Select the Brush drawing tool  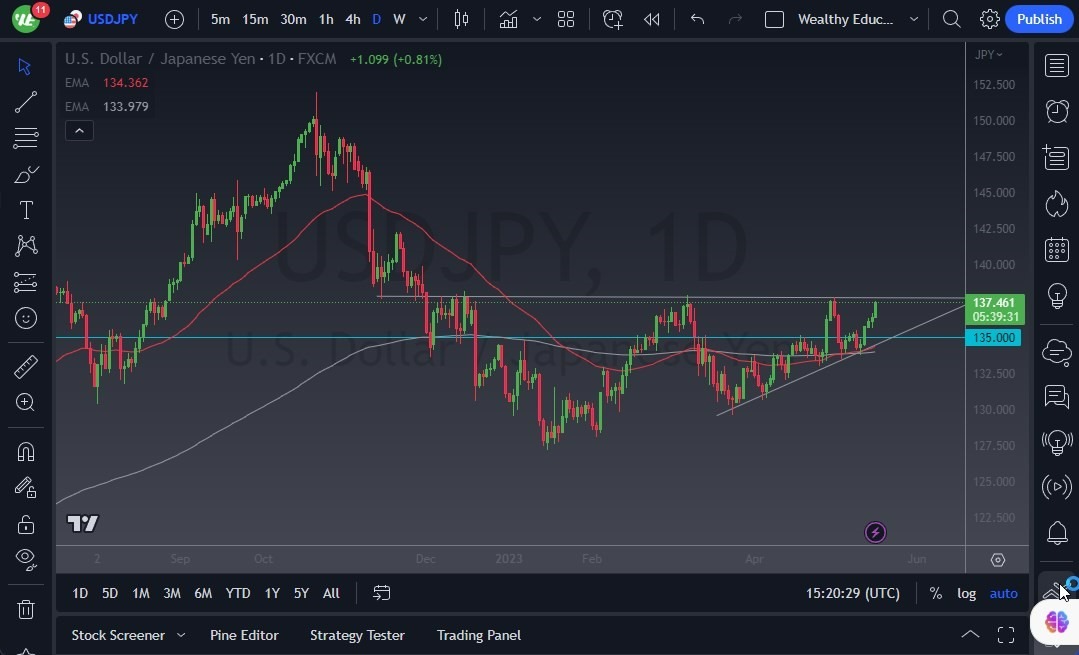(25, 174)
